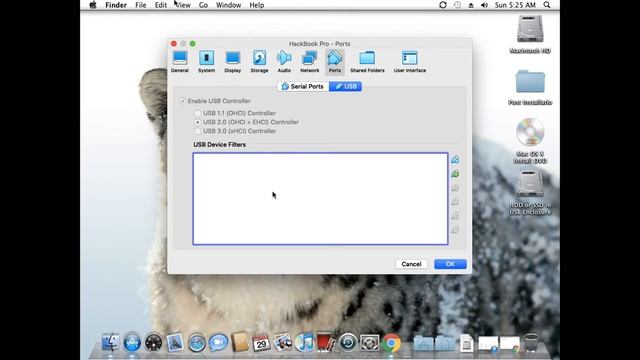The image size is (640, 360).
Task: Open Contacts book icon in the Dock
Action: (x=240, y=342)
